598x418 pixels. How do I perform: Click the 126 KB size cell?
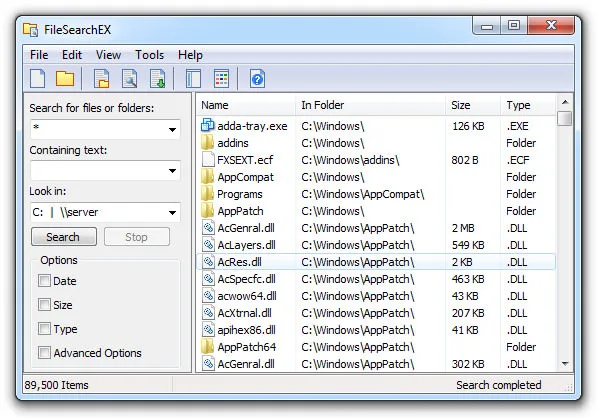468,126
